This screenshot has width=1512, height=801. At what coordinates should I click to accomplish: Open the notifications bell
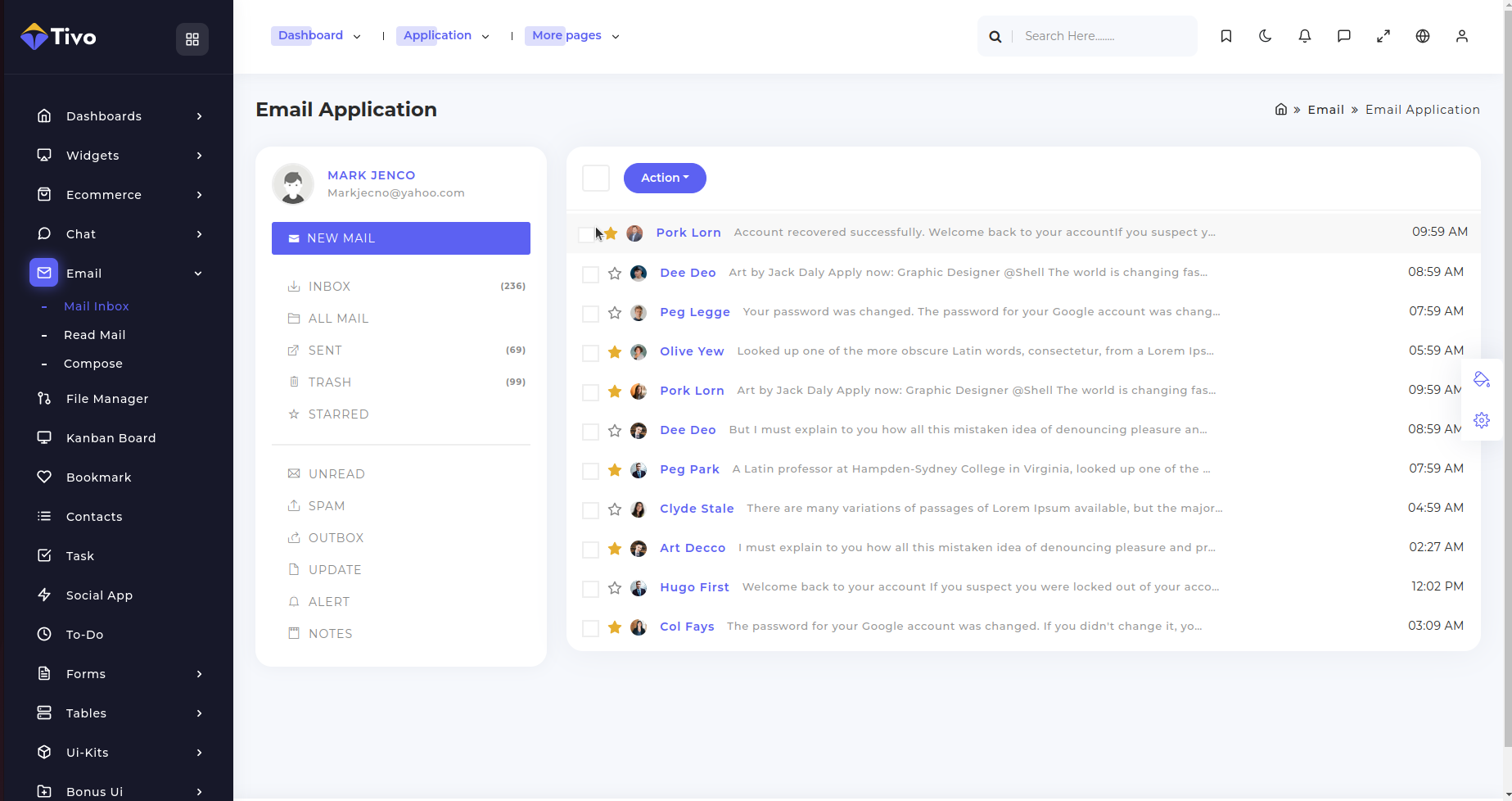[x=1304, y=36]
